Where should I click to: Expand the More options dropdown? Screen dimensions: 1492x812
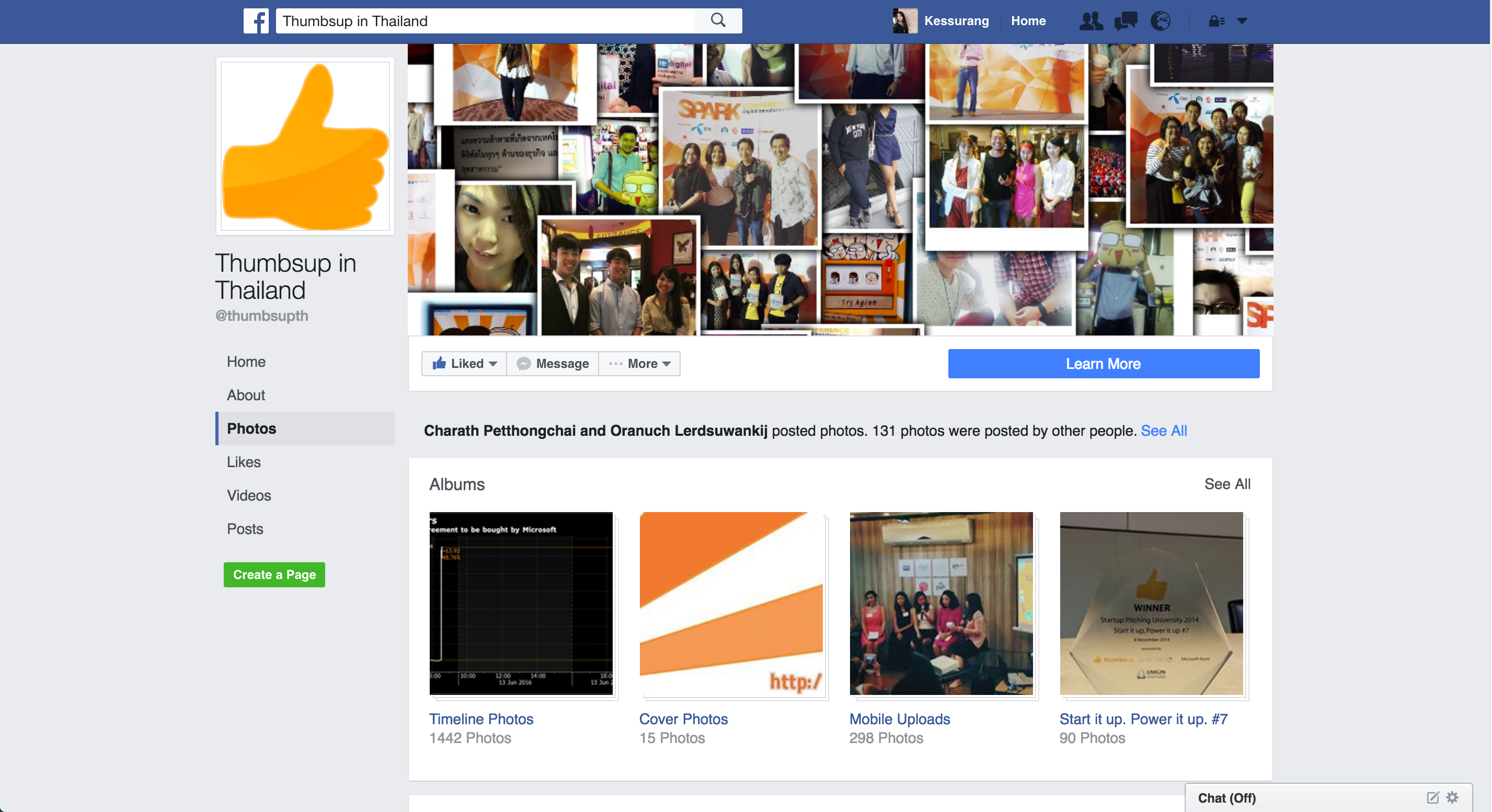pos(639,364)
